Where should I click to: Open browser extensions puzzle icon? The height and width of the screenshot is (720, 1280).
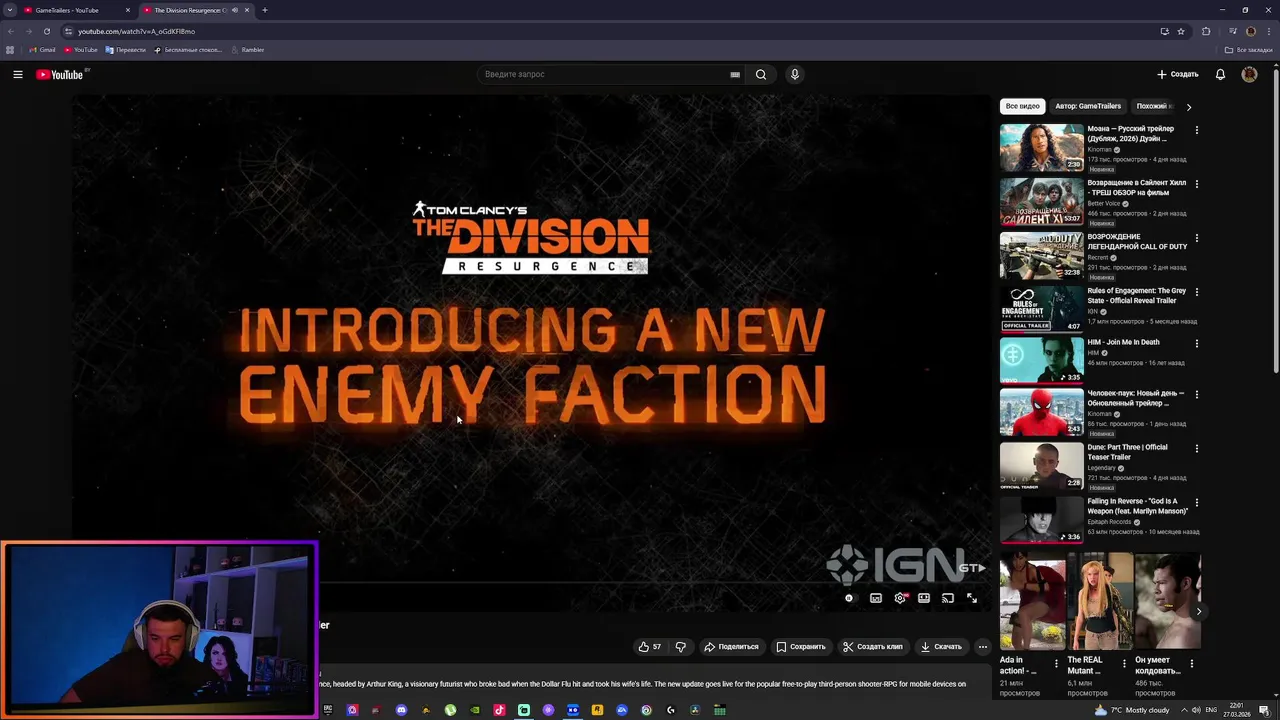tap(1206, 31)
